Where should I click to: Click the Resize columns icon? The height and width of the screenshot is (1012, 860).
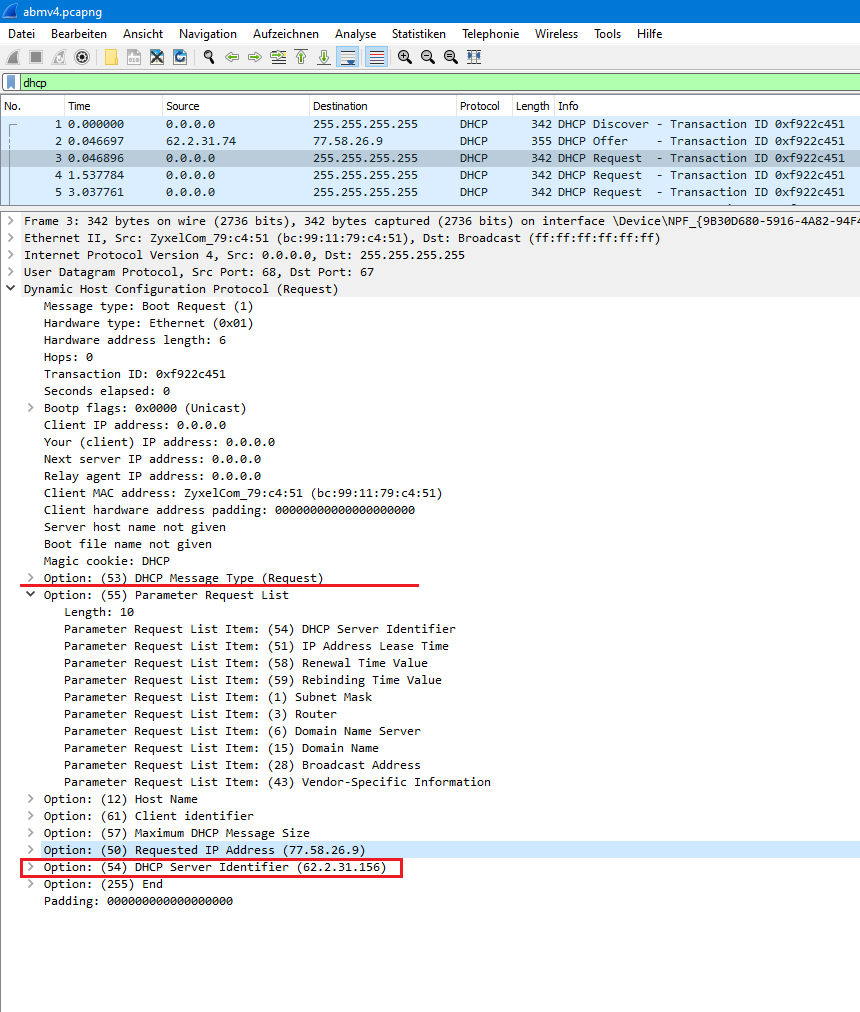(x=474, y=57)
